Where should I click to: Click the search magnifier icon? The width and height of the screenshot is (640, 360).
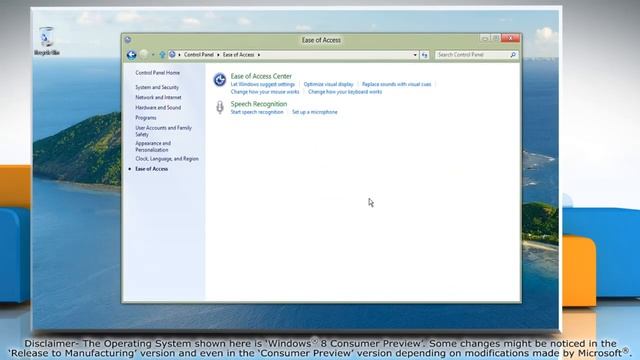click(513, 55)
